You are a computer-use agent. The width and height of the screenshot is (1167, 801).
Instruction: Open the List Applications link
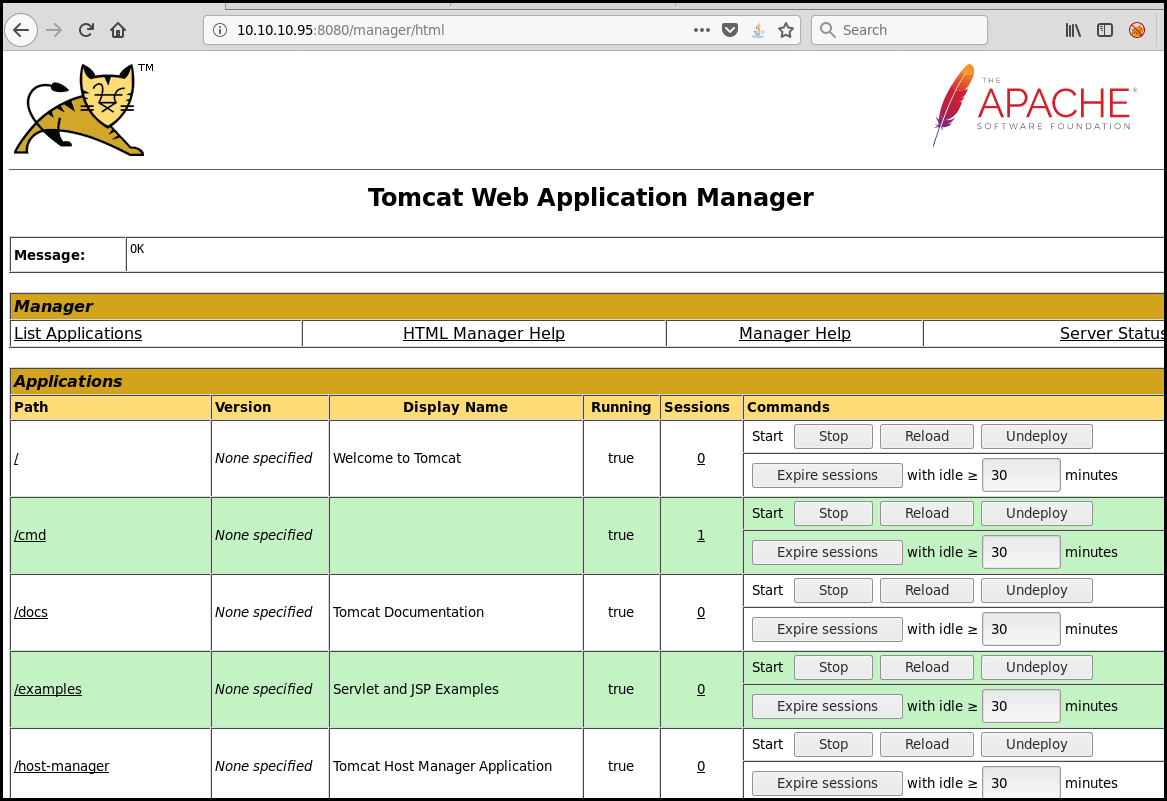click(x=78, y=334)
